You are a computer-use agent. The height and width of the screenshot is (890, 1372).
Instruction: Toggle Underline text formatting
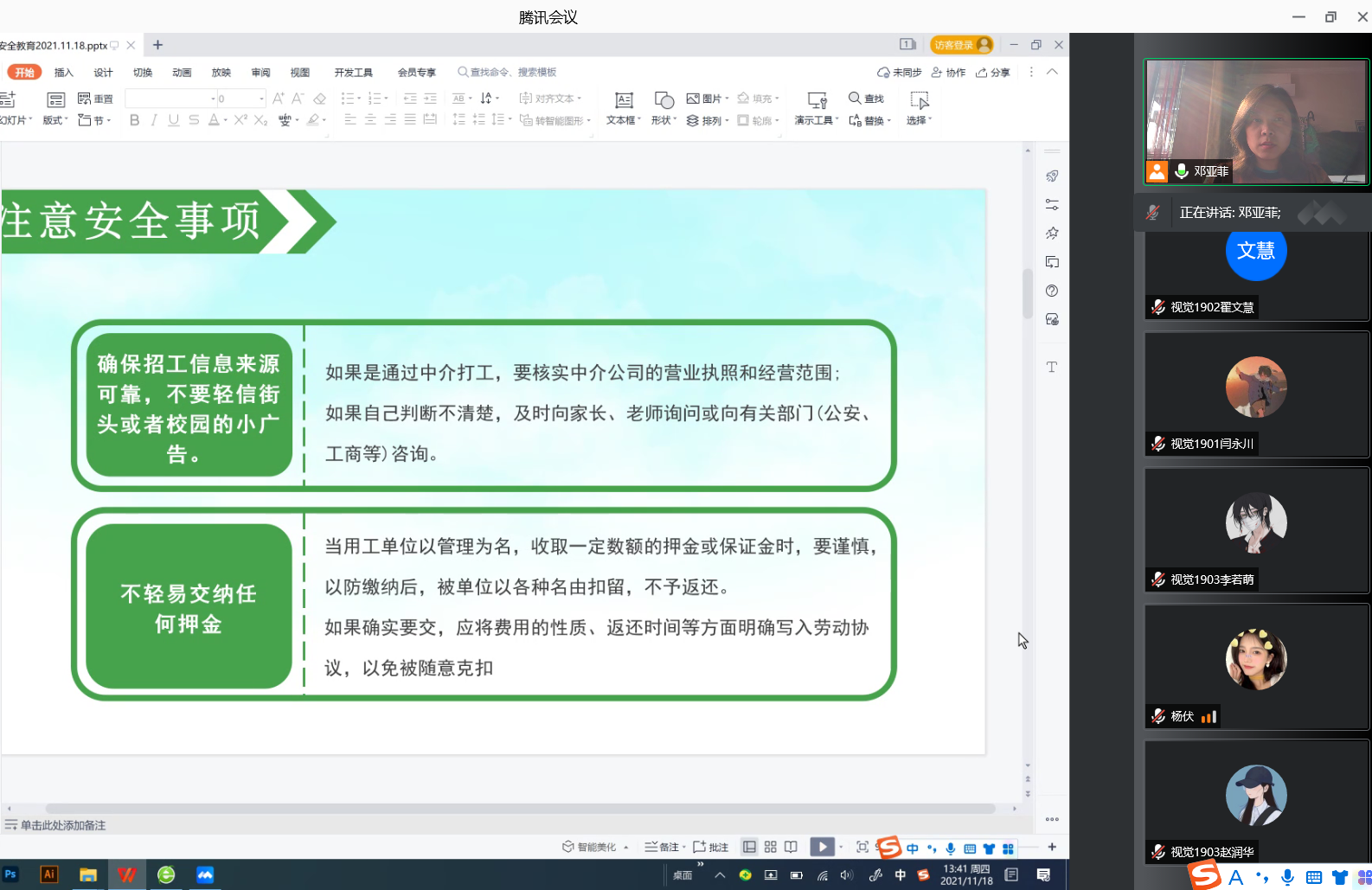pos(174,120)
